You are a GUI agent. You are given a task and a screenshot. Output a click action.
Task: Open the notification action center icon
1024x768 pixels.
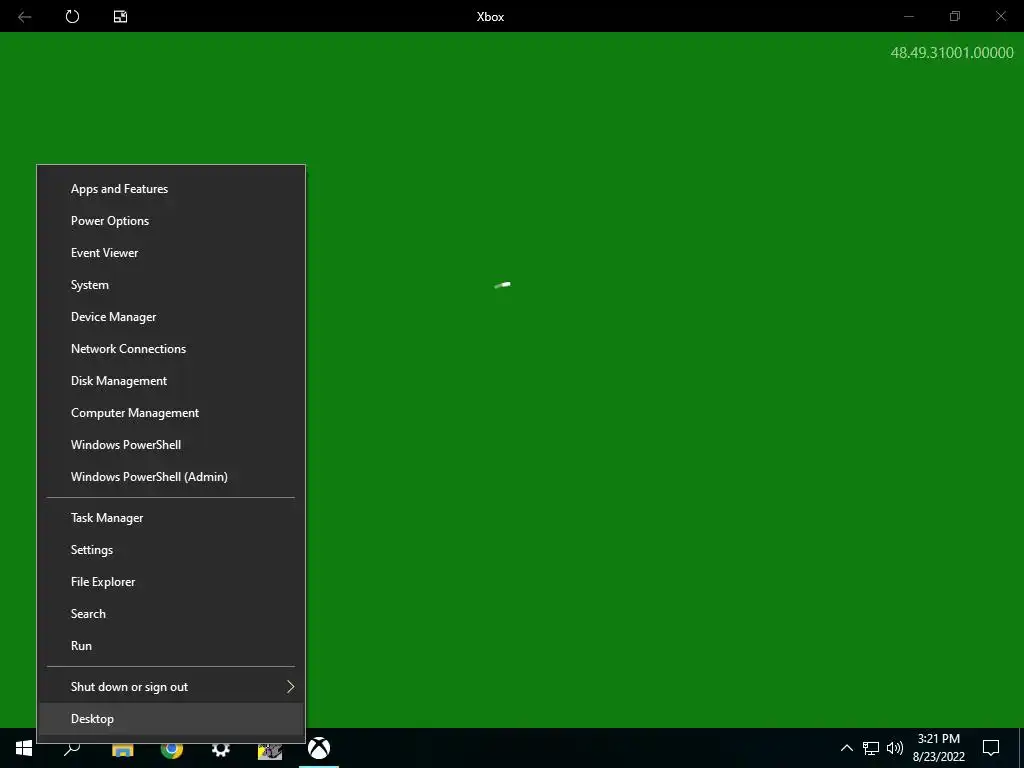pyautogui.click(x=991, y=748)
